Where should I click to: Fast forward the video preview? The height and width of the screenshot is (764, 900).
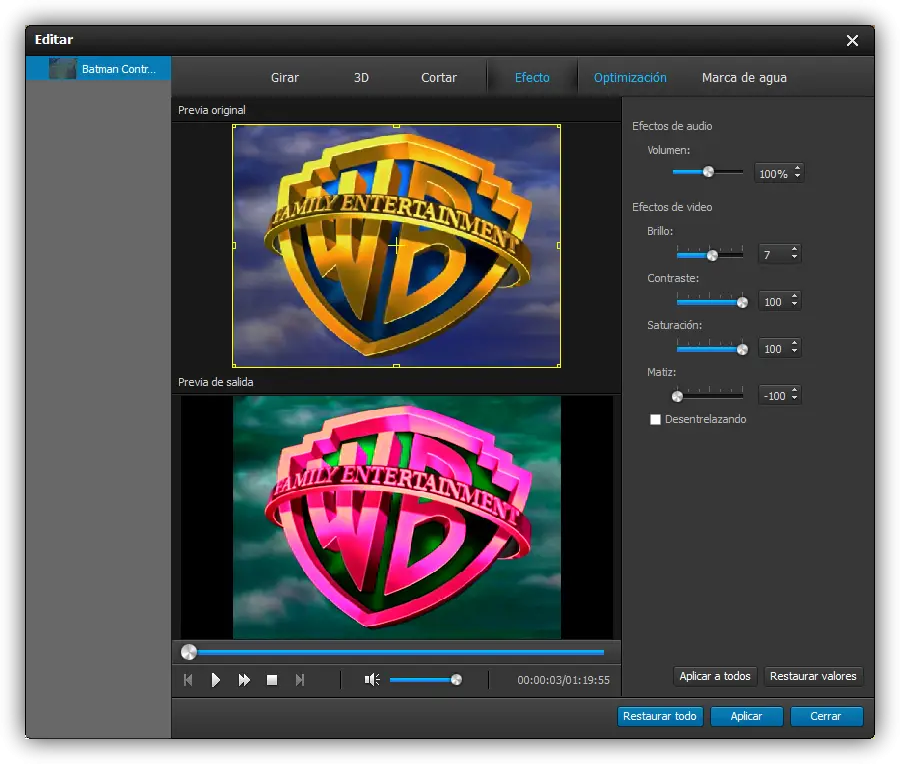(x=244, y=680)
